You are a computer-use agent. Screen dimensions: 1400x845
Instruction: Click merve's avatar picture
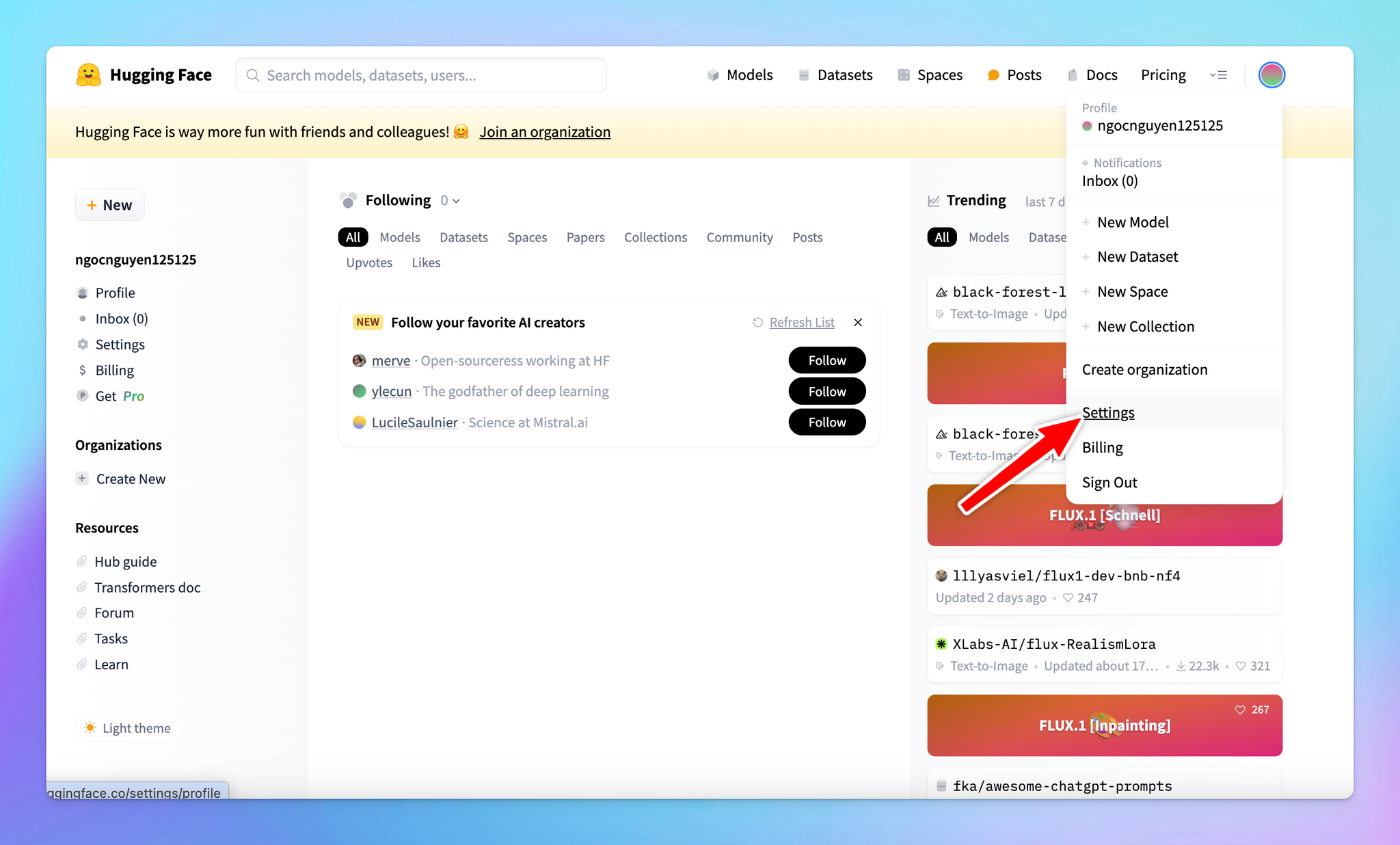click(x=359, y=360)
